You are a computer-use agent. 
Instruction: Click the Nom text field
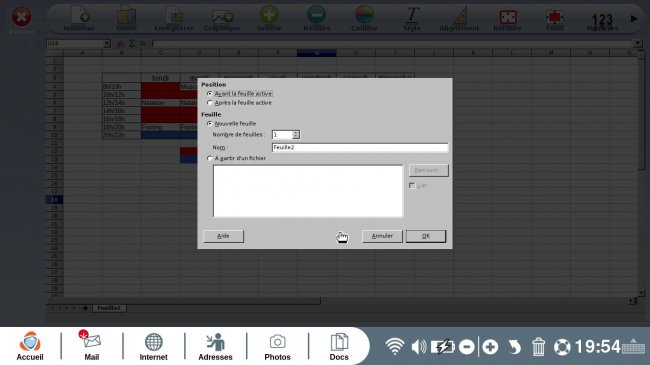(360, 147)
